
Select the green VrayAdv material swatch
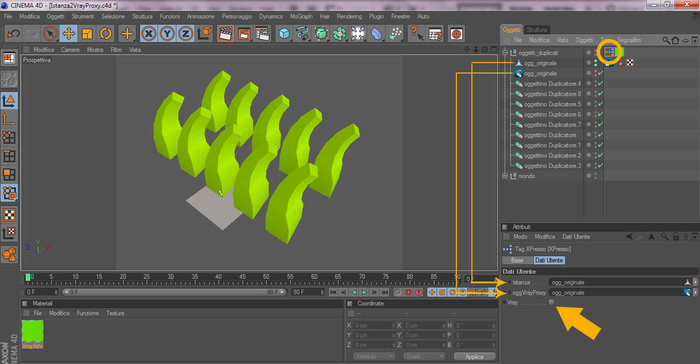click(33, 331)
